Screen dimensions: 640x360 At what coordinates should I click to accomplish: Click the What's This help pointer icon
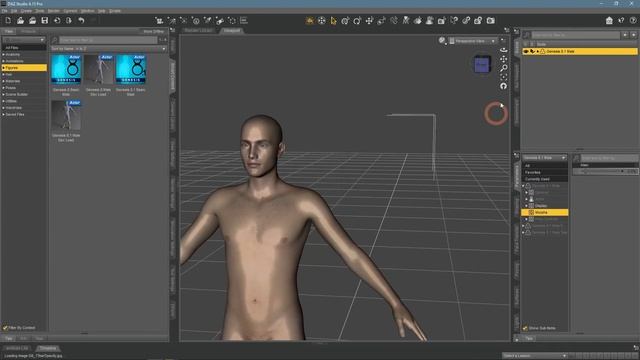(x=621, y=20)
